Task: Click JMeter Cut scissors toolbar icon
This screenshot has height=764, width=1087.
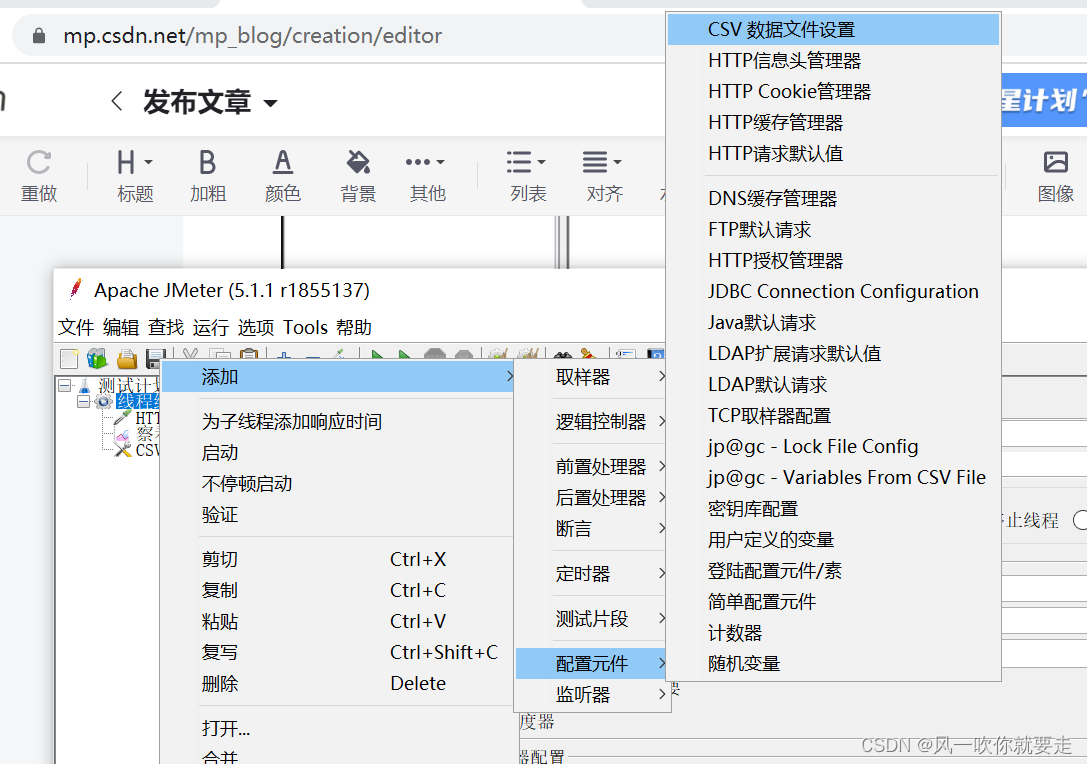Action: (x=191, y=356)
